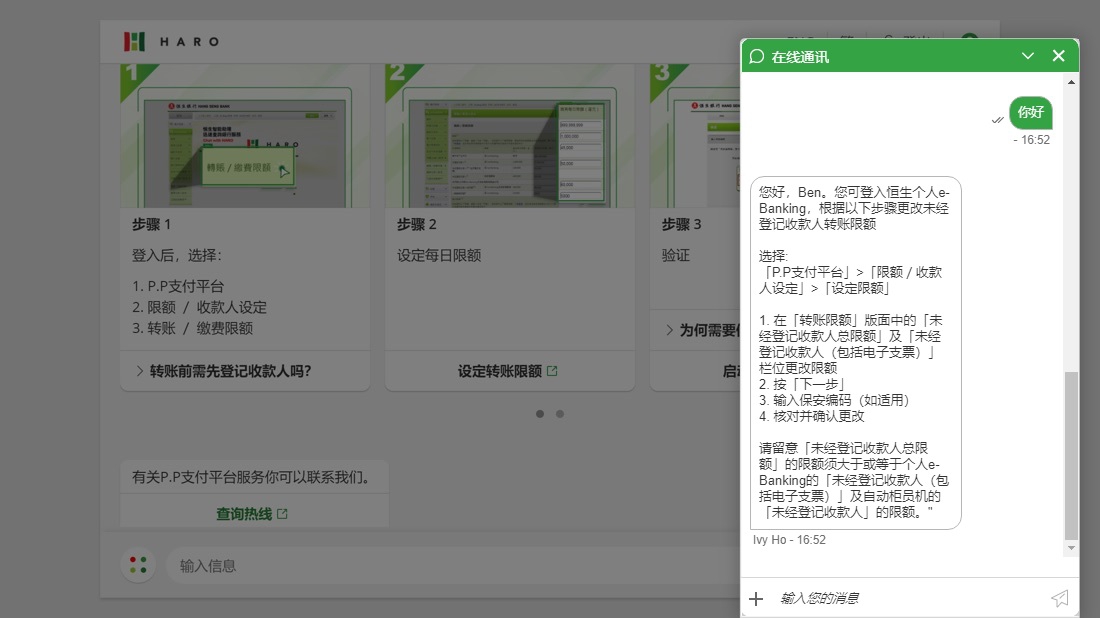Click the Ivy Ho - 16:52 label
1100x618 pixels.
pos(789,539)
